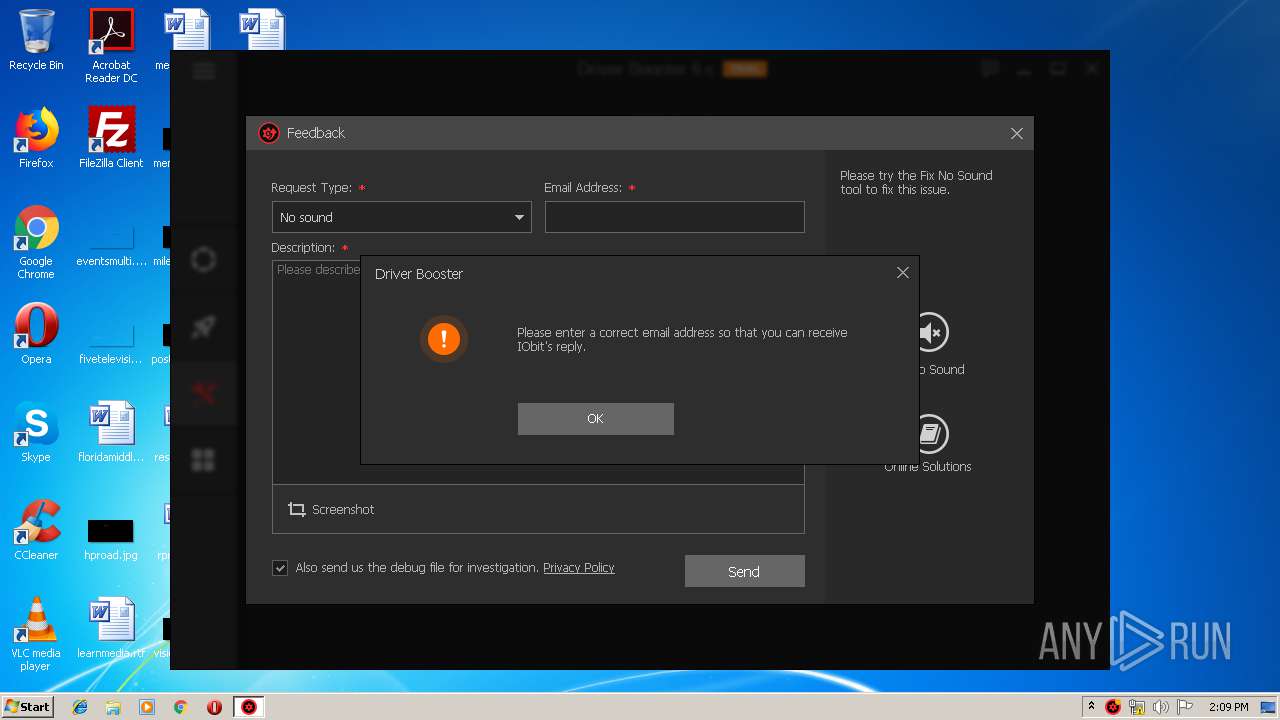The image size is (1280, 720).
Task: Open the Driver Booster hamburger menu
Action: tap(204, 70)
